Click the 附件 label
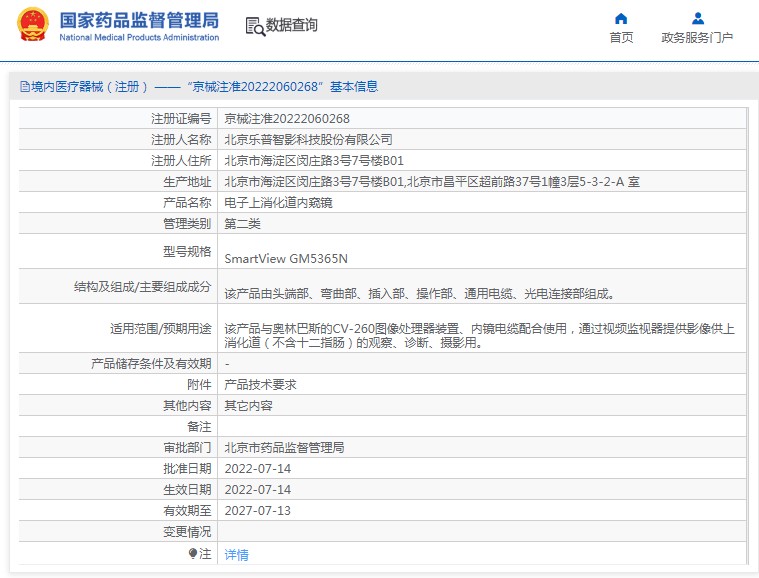This screenshot has height=578, width=759. [199, 384]
